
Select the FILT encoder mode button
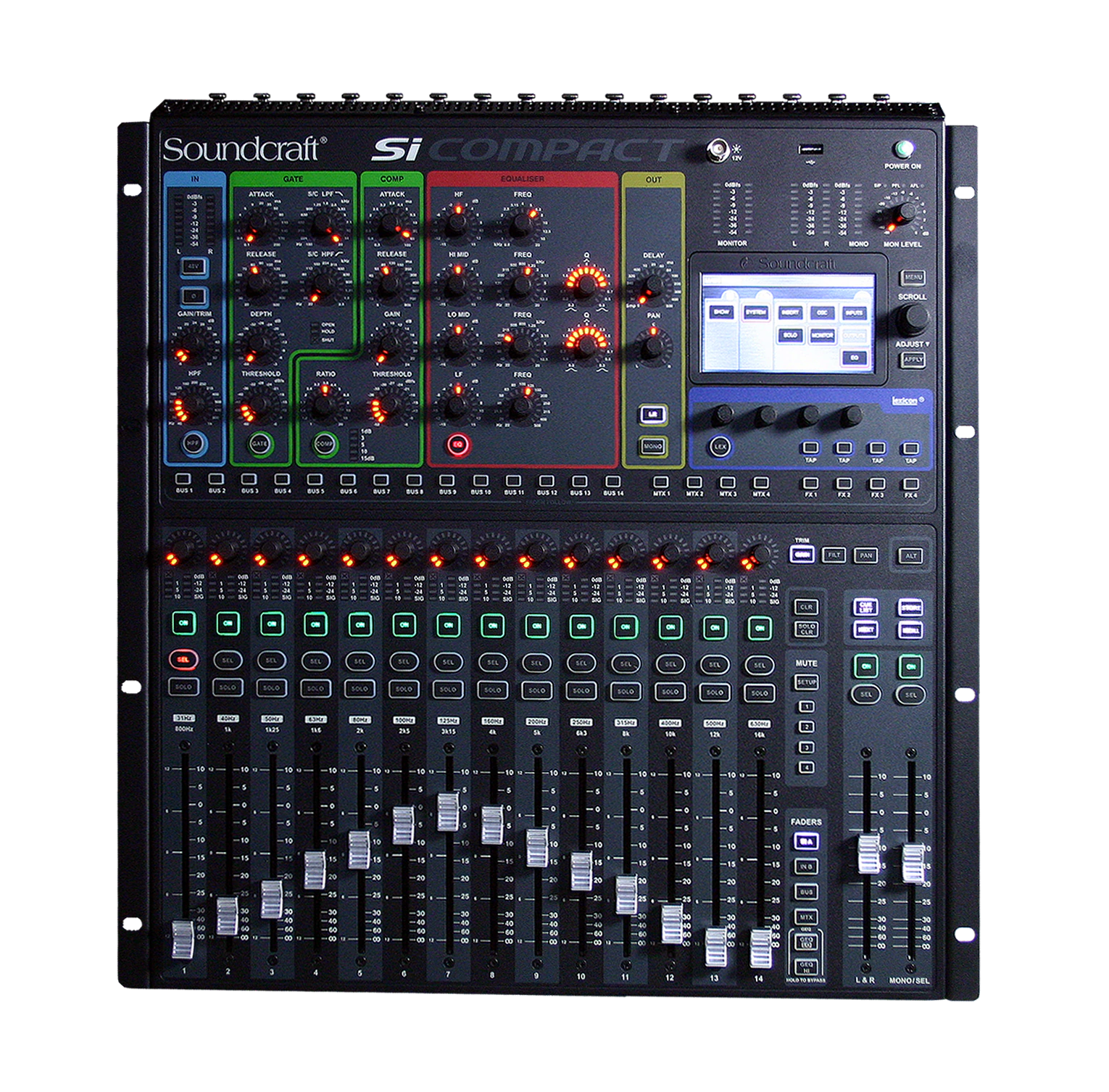pyautogui.click(x=834, y=555)
